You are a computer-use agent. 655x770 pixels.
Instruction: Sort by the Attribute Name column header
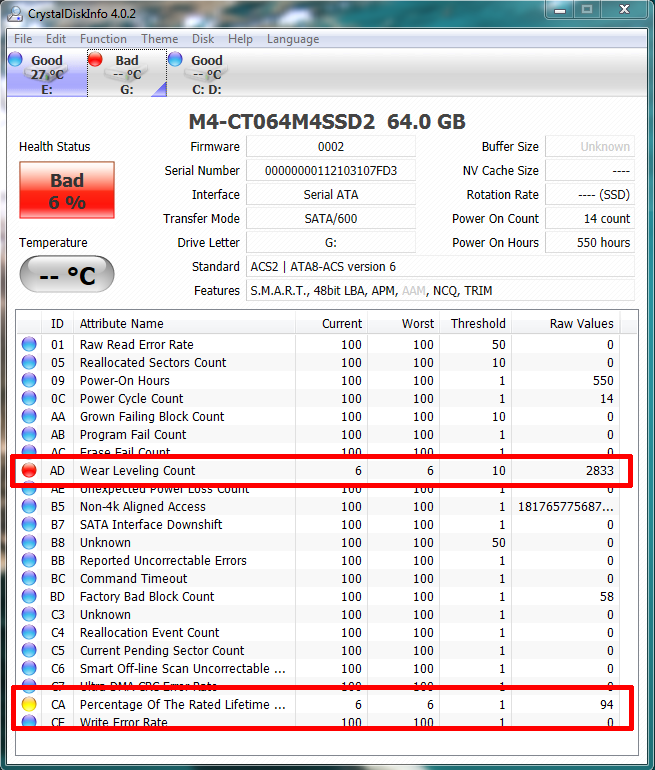(x=185, y=324)
